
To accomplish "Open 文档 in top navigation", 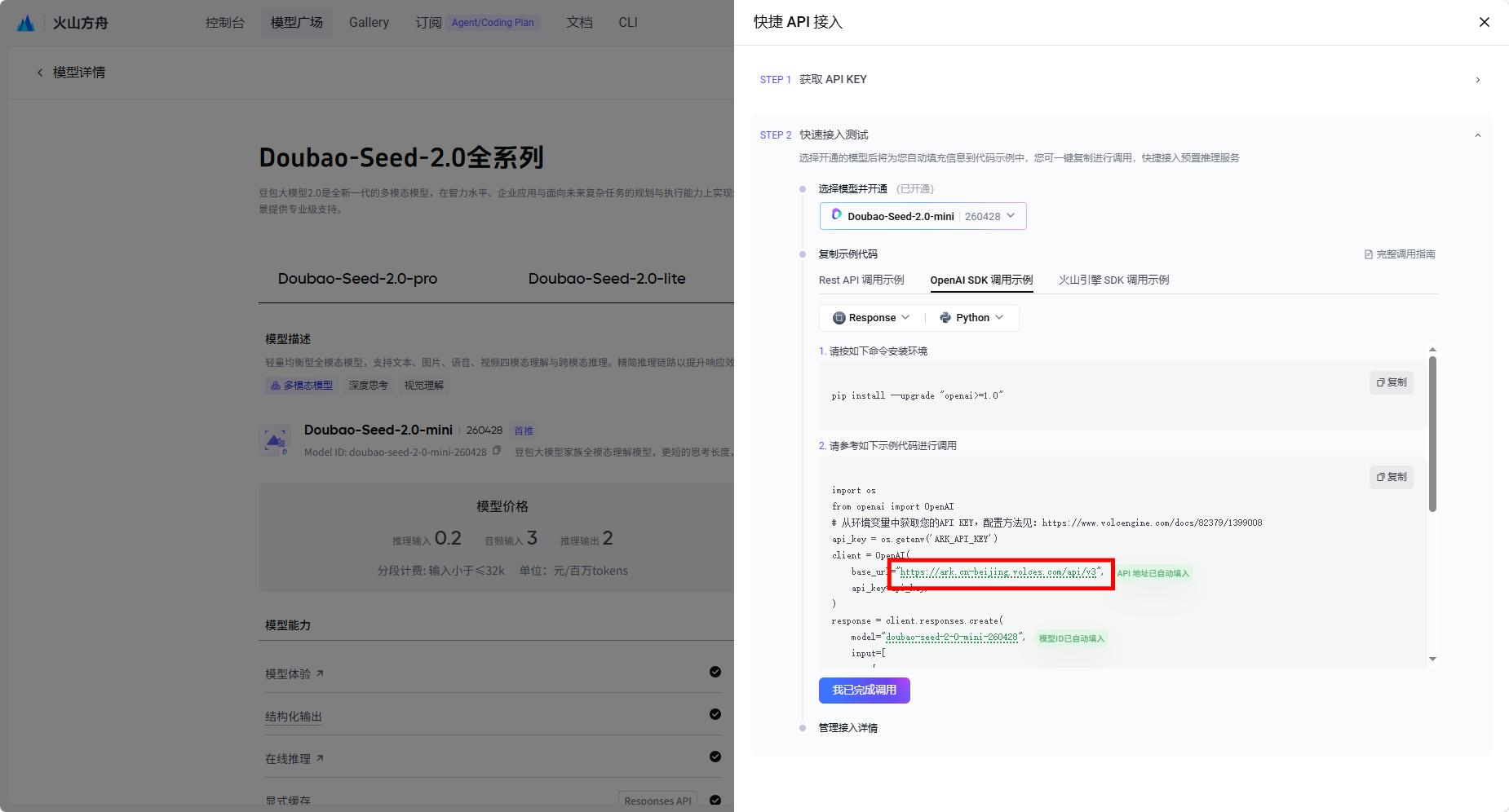I will 579,23.
